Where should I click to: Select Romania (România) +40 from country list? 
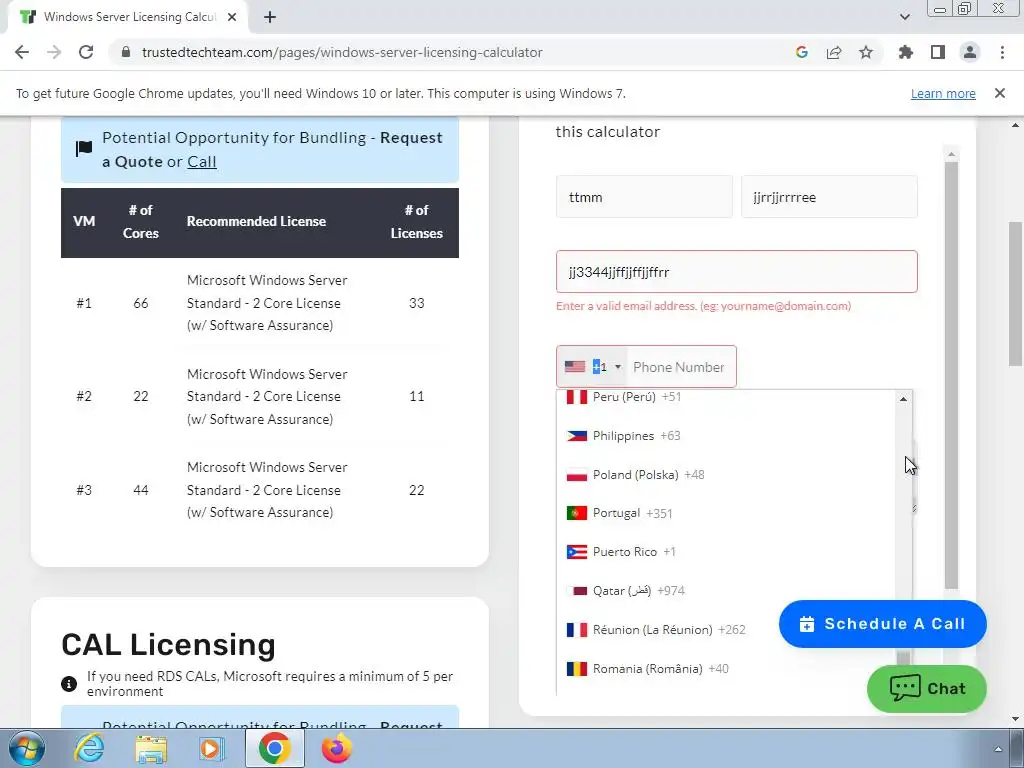coord(726,669)
